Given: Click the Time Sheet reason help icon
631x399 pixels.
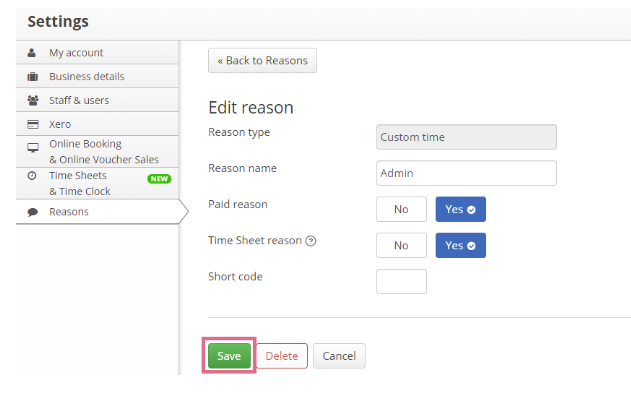Looking at the screenshot, I should click(x=311, y=241).
